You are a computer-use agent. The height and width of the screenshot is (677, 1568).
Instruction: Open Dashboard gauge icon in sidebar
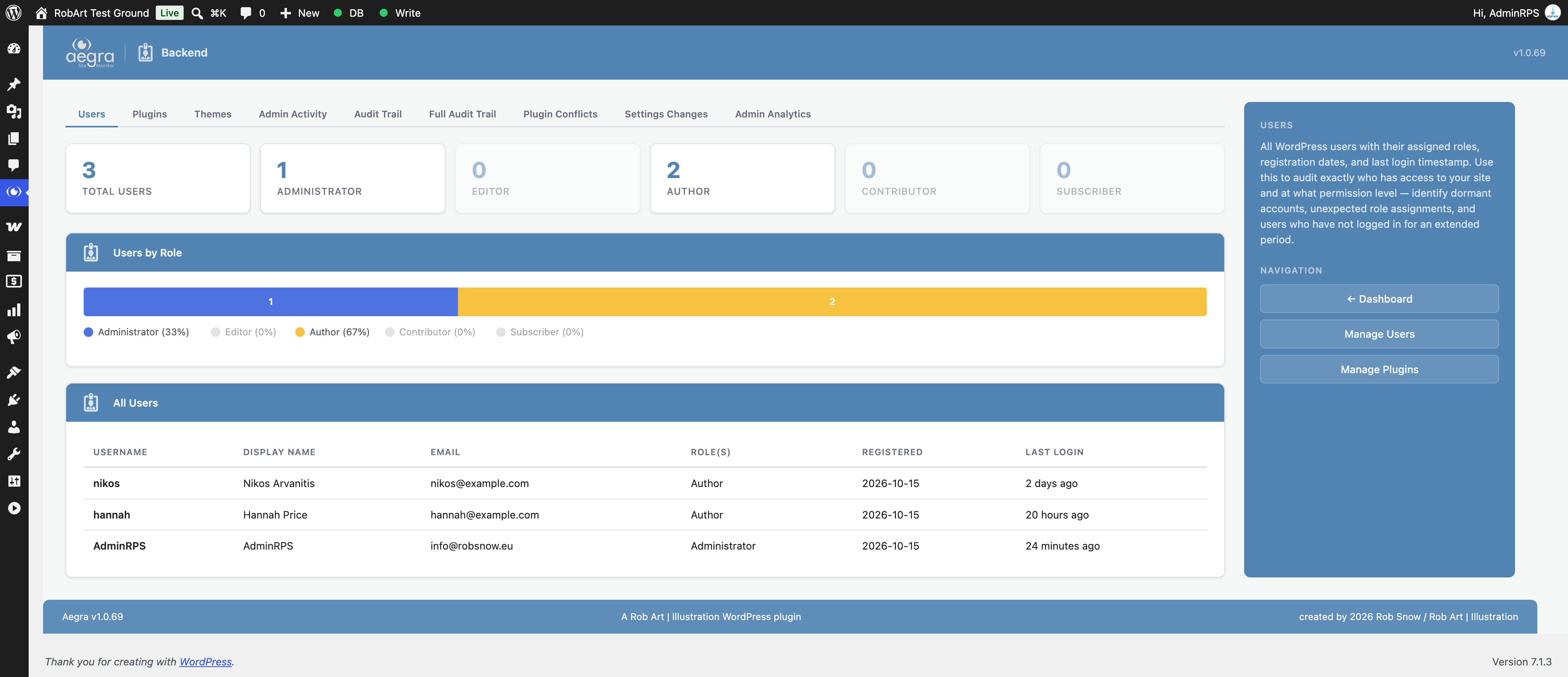(14, 49)
